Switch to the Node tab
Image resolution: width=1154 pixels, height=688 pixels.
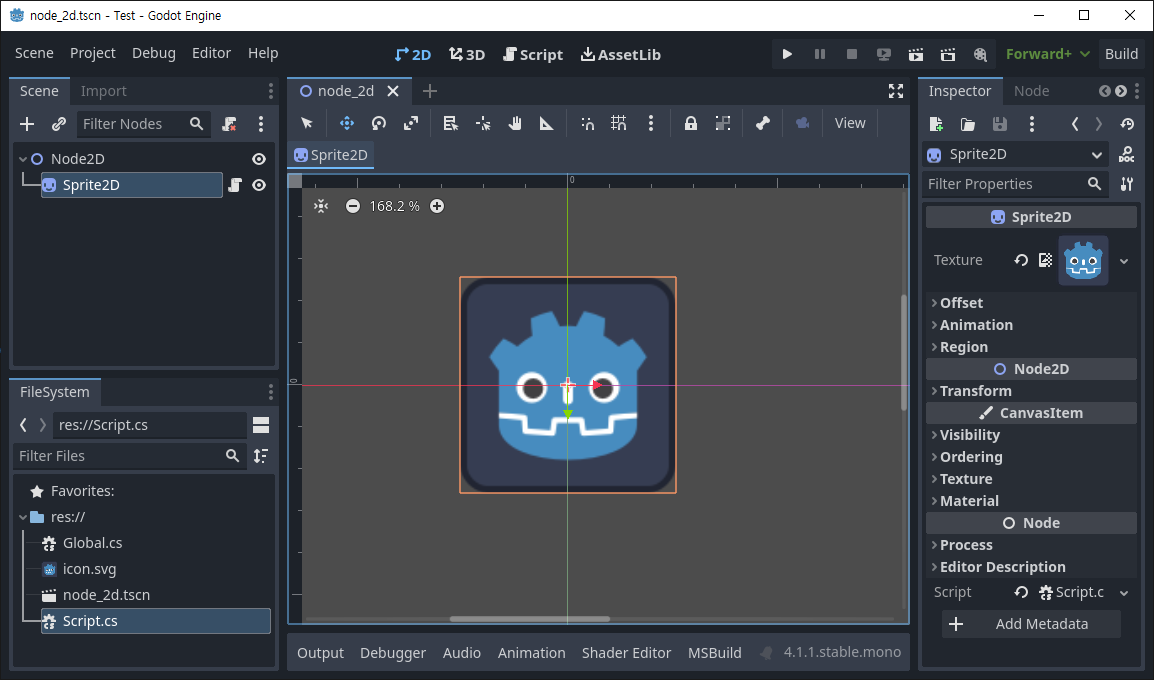1031,91
